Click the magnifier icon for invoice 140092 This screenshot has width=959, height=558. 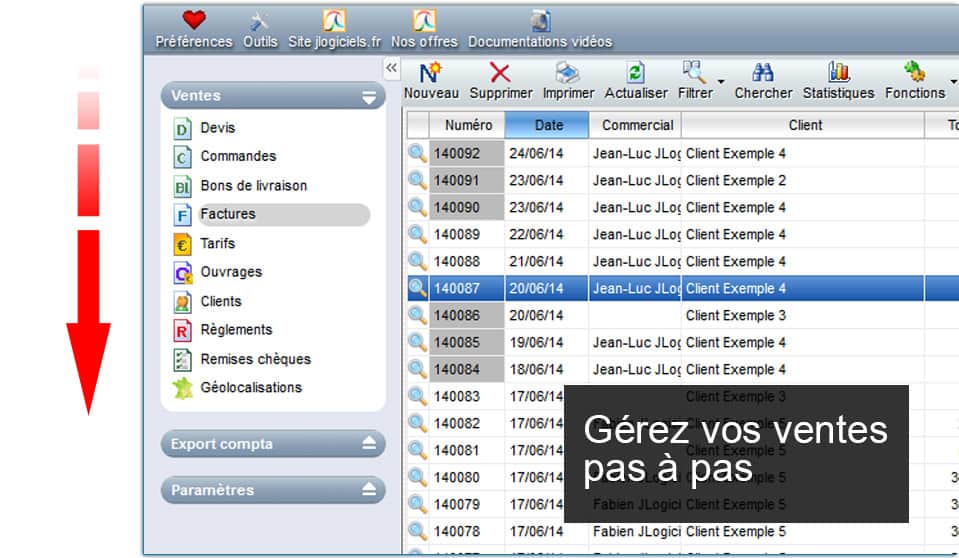417,153
